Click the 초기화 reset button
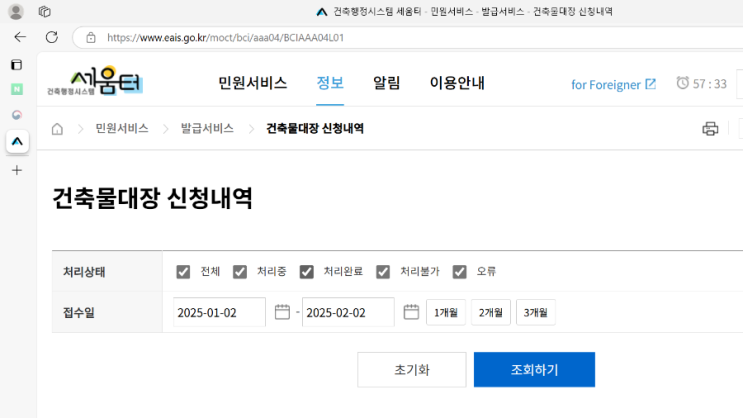 point(412,370)
